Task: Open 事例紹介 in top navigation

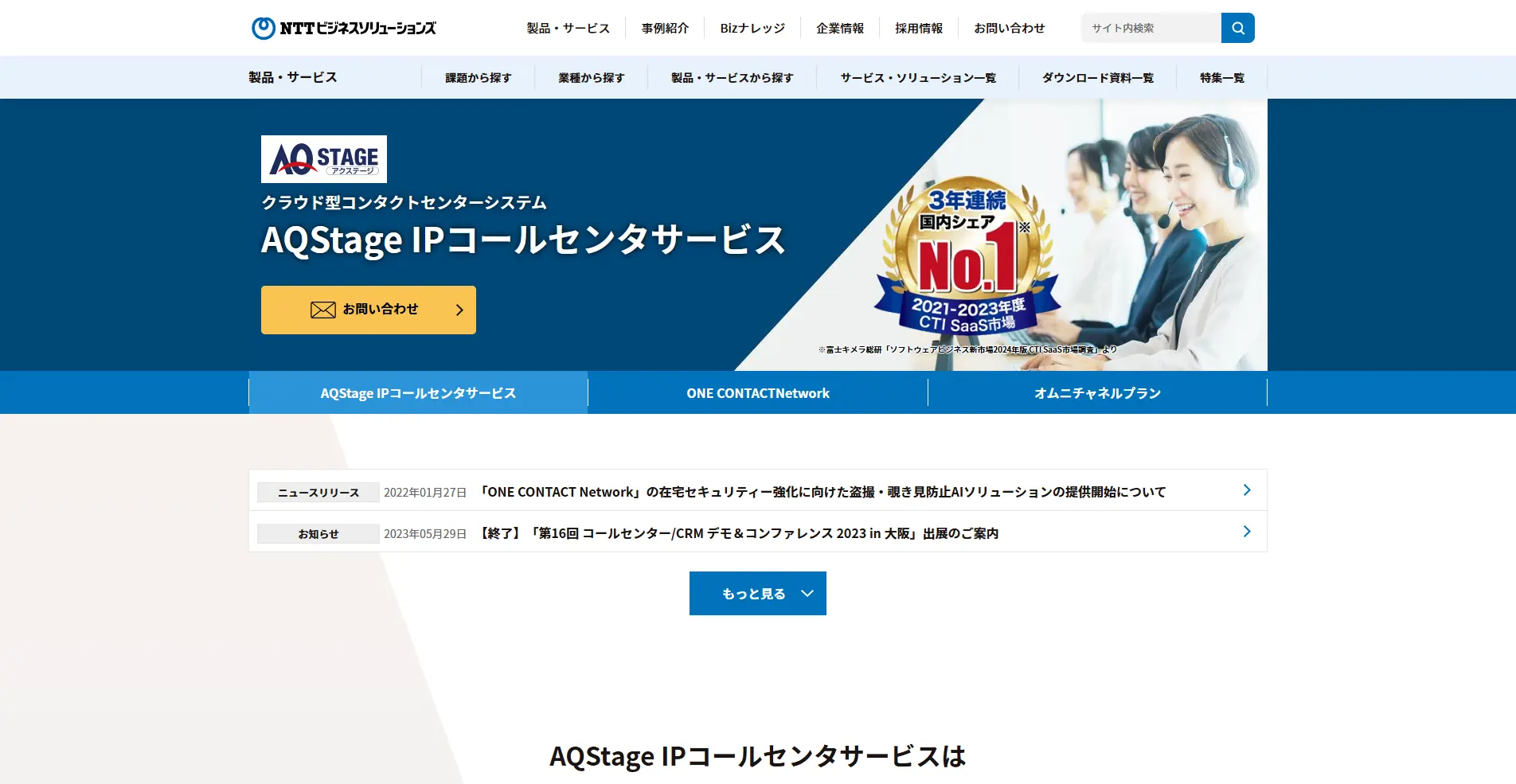Action: pyautogui.click(x=666, y=28)
